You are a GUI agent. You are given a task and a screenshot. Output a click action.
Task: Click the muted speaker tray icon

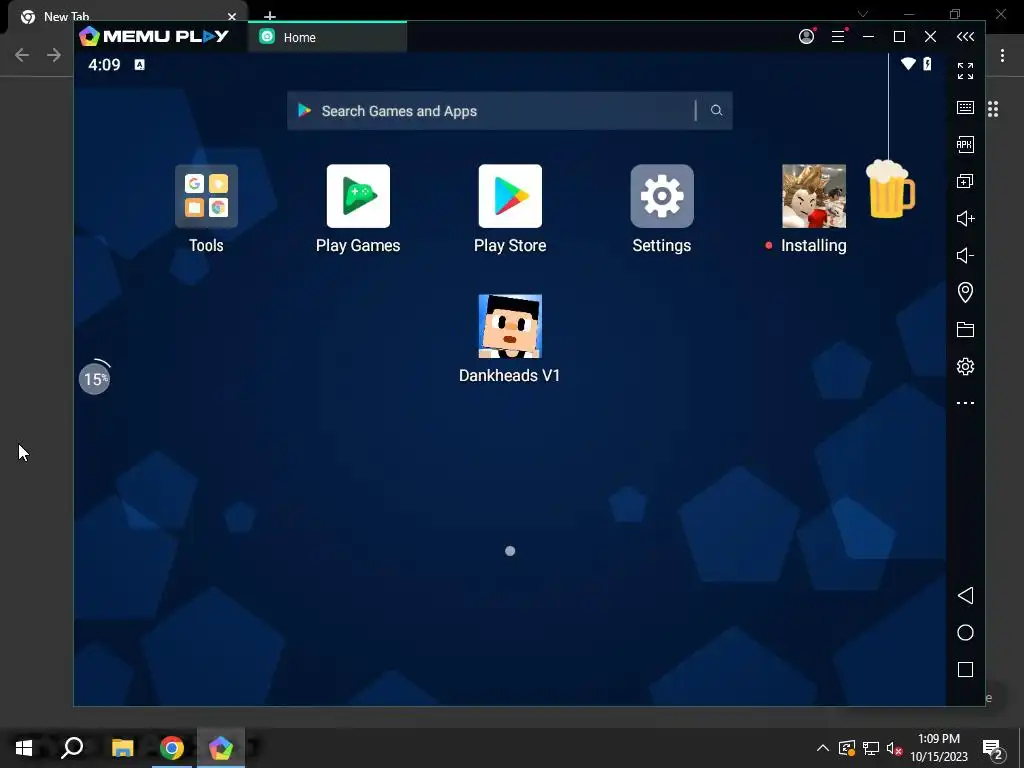[894, 748]
